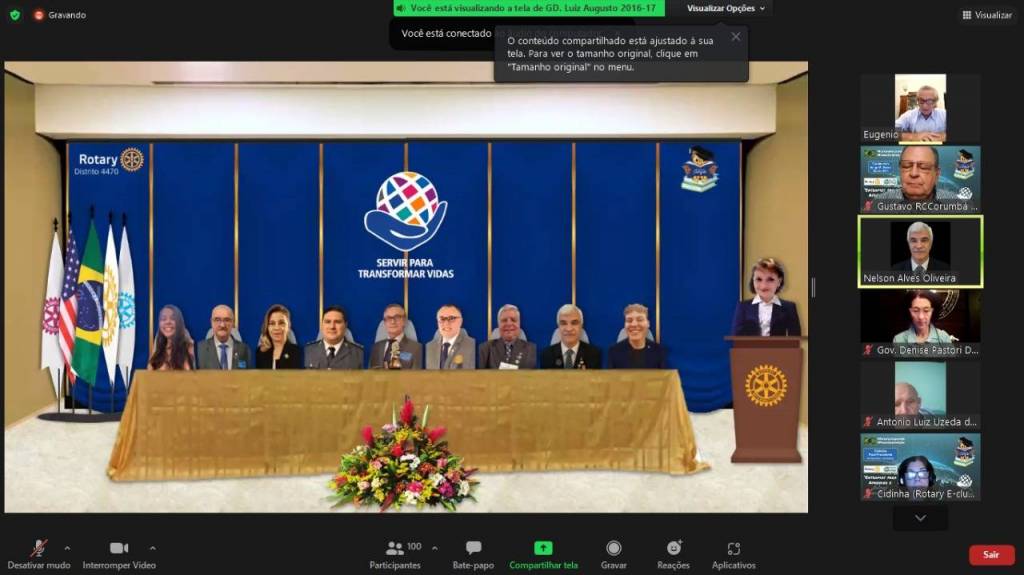The width and height of the screenshot is (1024, 575).
Task: Click the green encryption shield icon
Action: (x=14, y=15)
